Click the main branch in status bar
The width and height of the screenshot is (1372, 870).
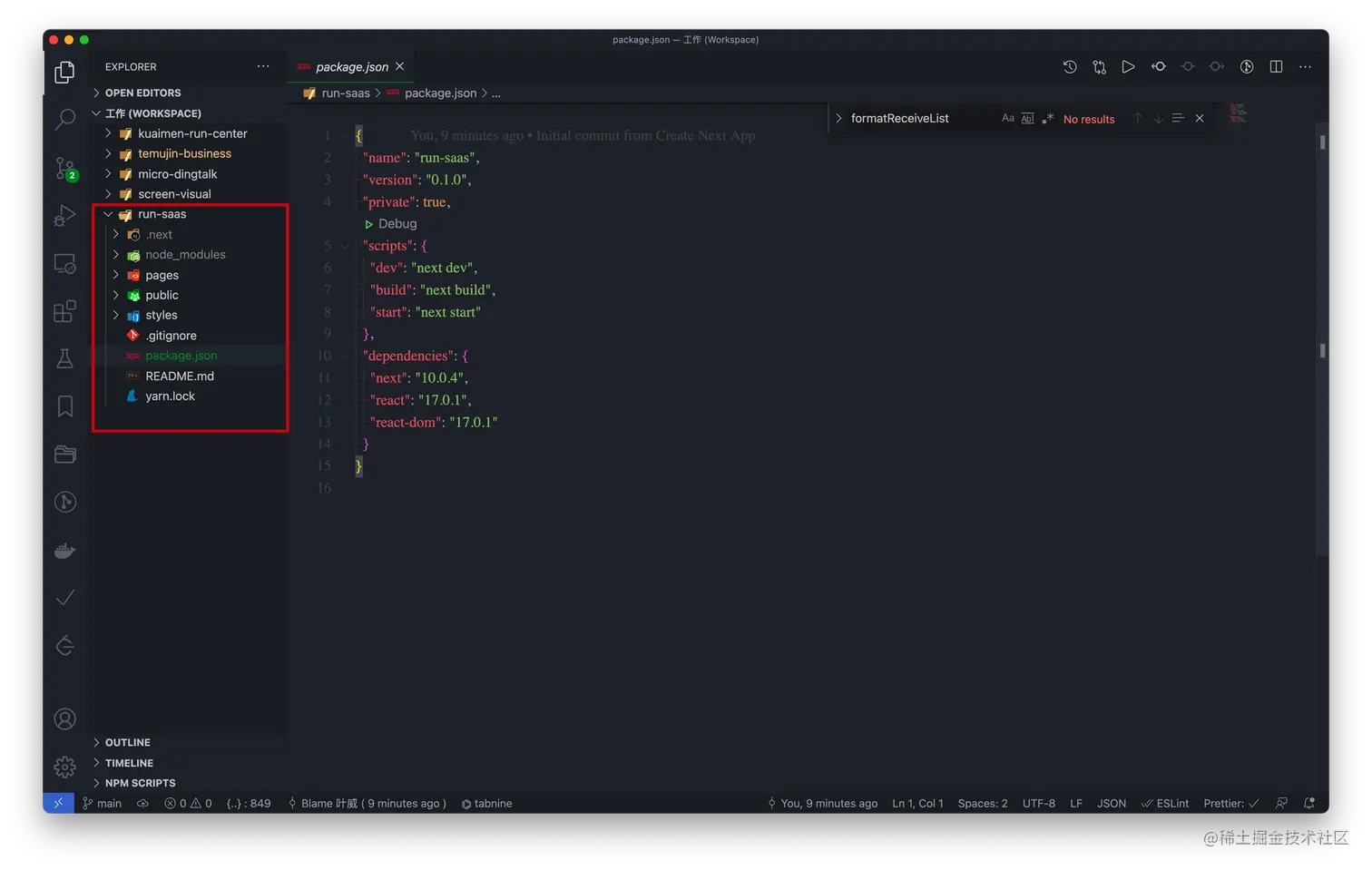point(102,803)
